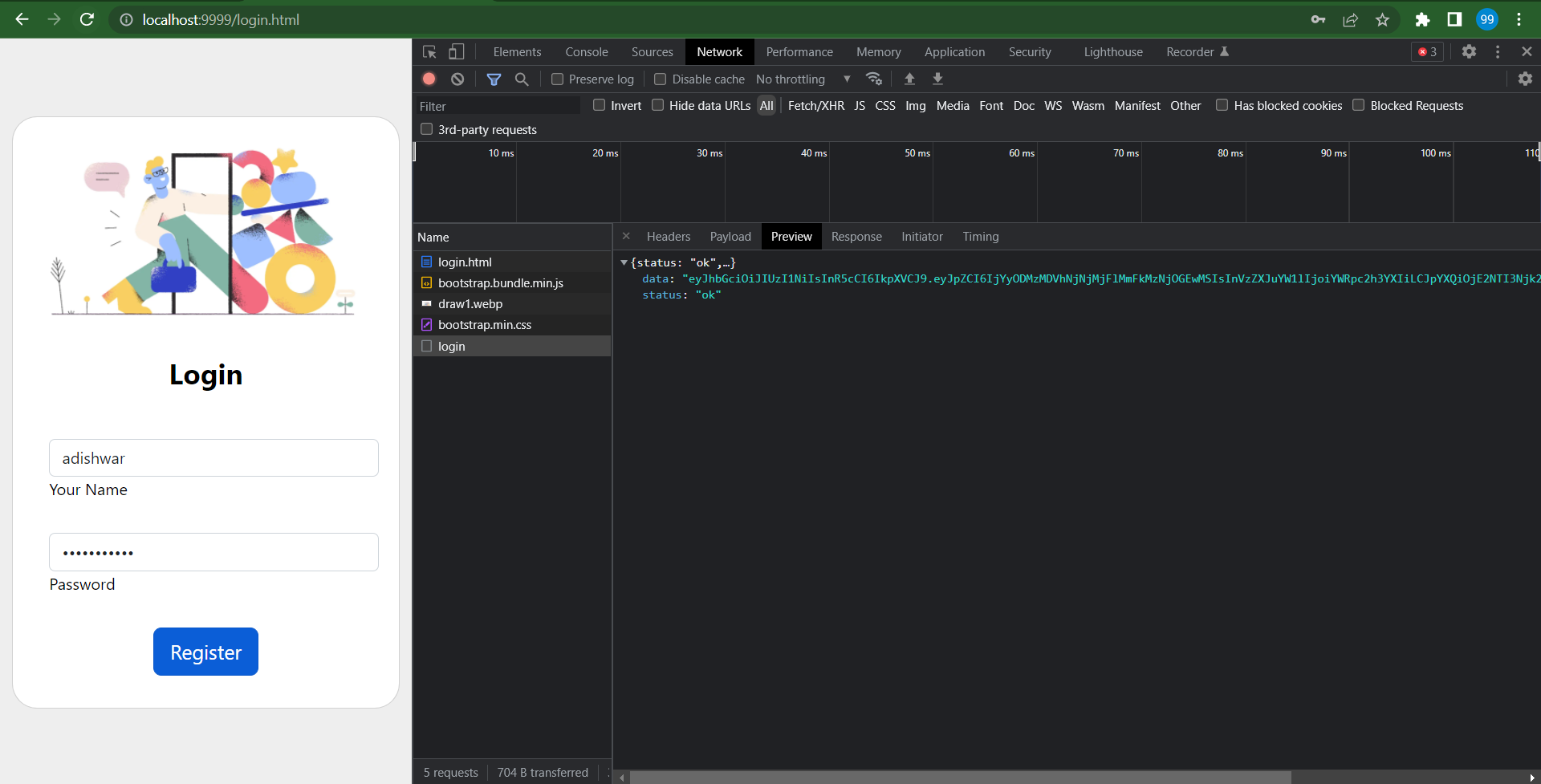Open DevTools customize three-dot menu
Viewport: 1541px width, 784px height.
click(x=1498, y=51)
